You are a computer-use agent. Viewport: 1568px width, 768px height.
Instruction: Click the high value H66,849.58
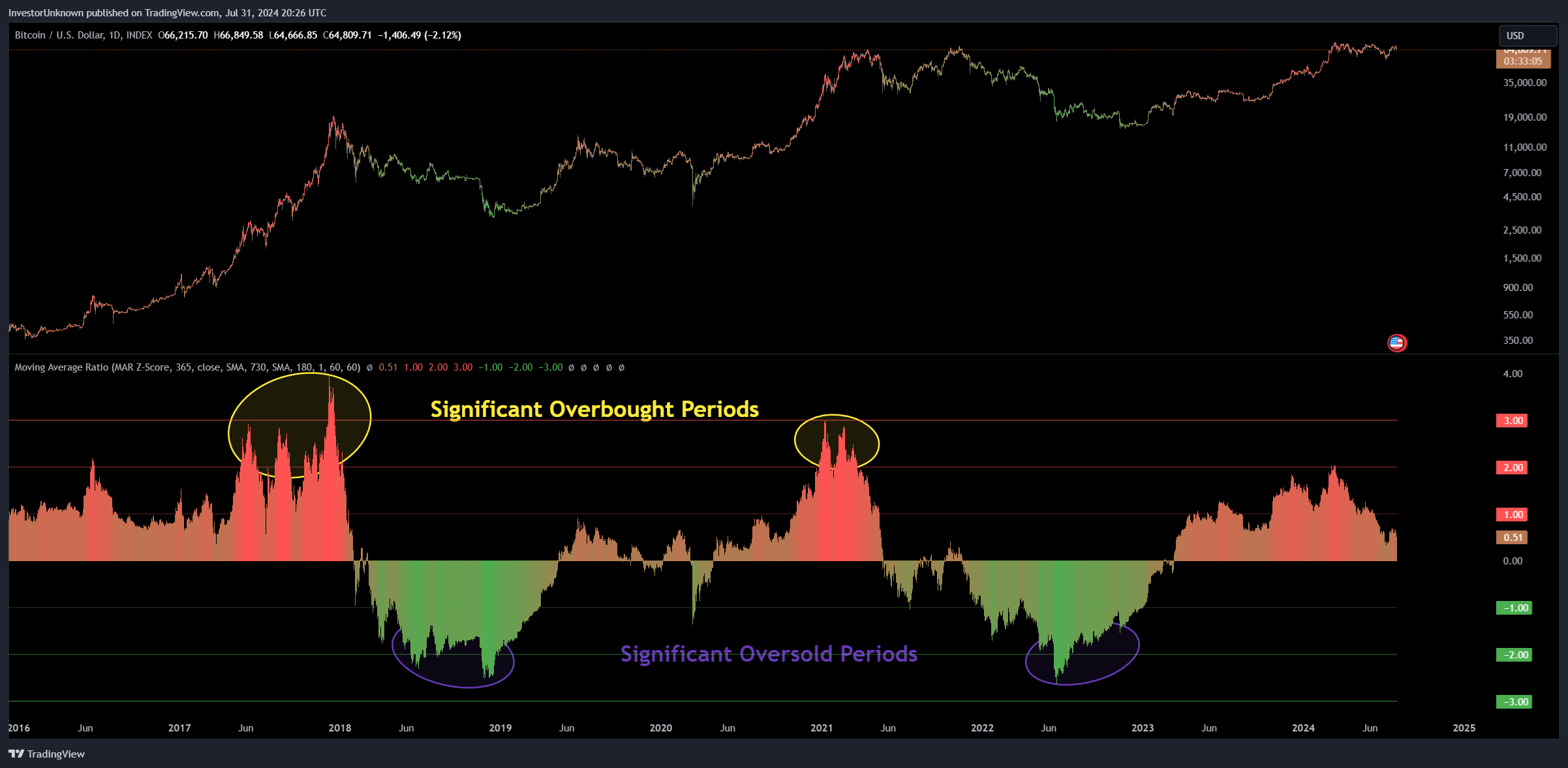point(238,35)
